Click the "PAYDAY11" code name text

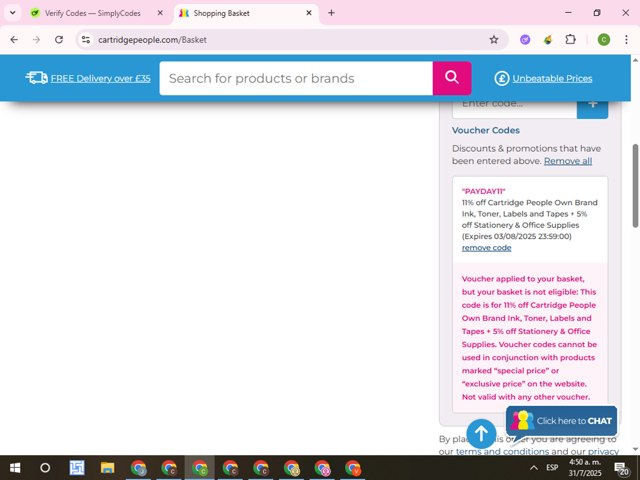pos(484,191)
